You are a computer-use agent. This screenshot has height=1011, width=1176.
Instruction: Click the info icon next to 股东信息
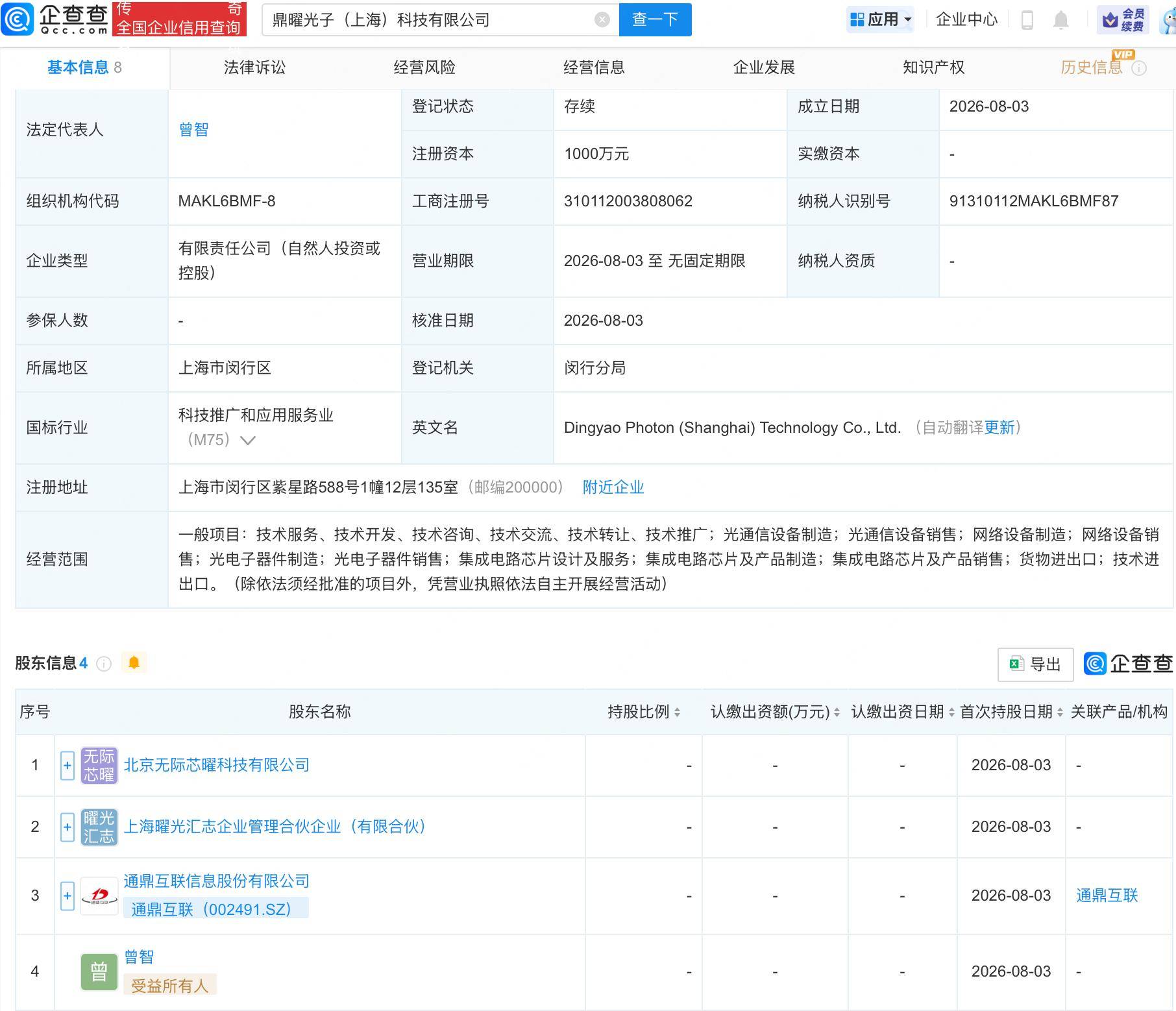pyautogui.click(x=104, y=663)
